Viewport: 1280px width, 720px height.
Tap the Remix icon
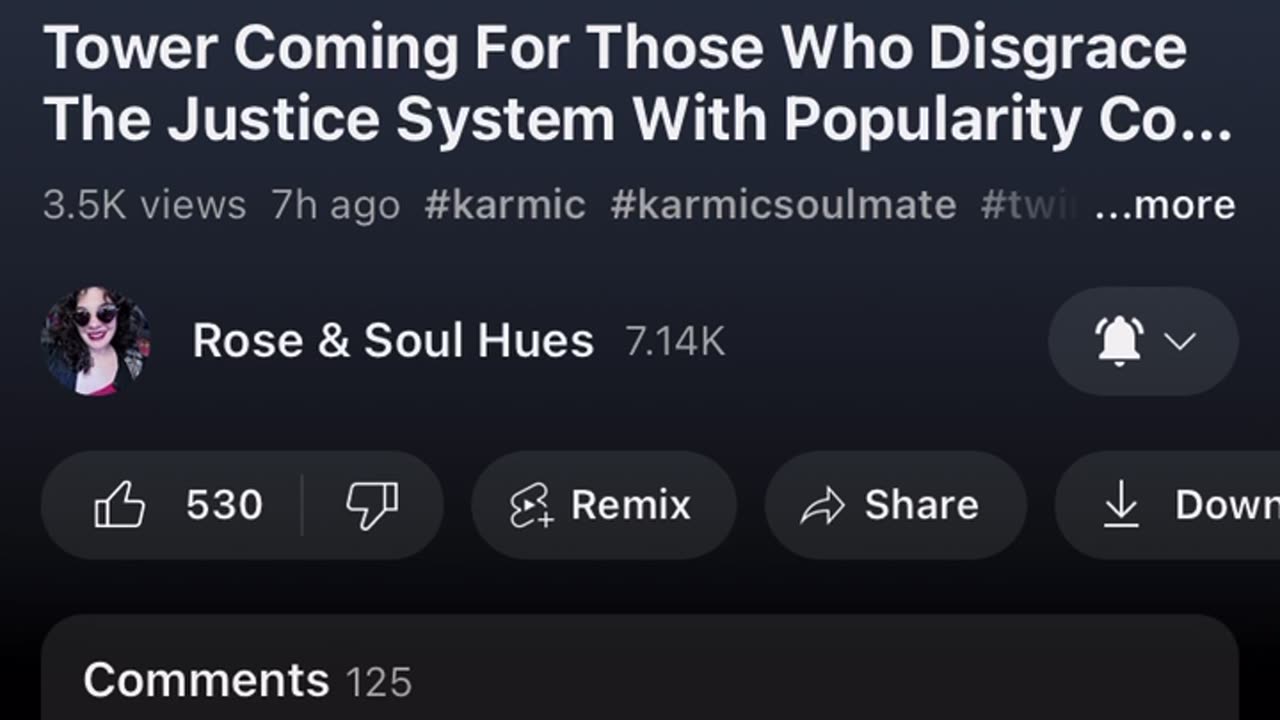click(531, 506)
